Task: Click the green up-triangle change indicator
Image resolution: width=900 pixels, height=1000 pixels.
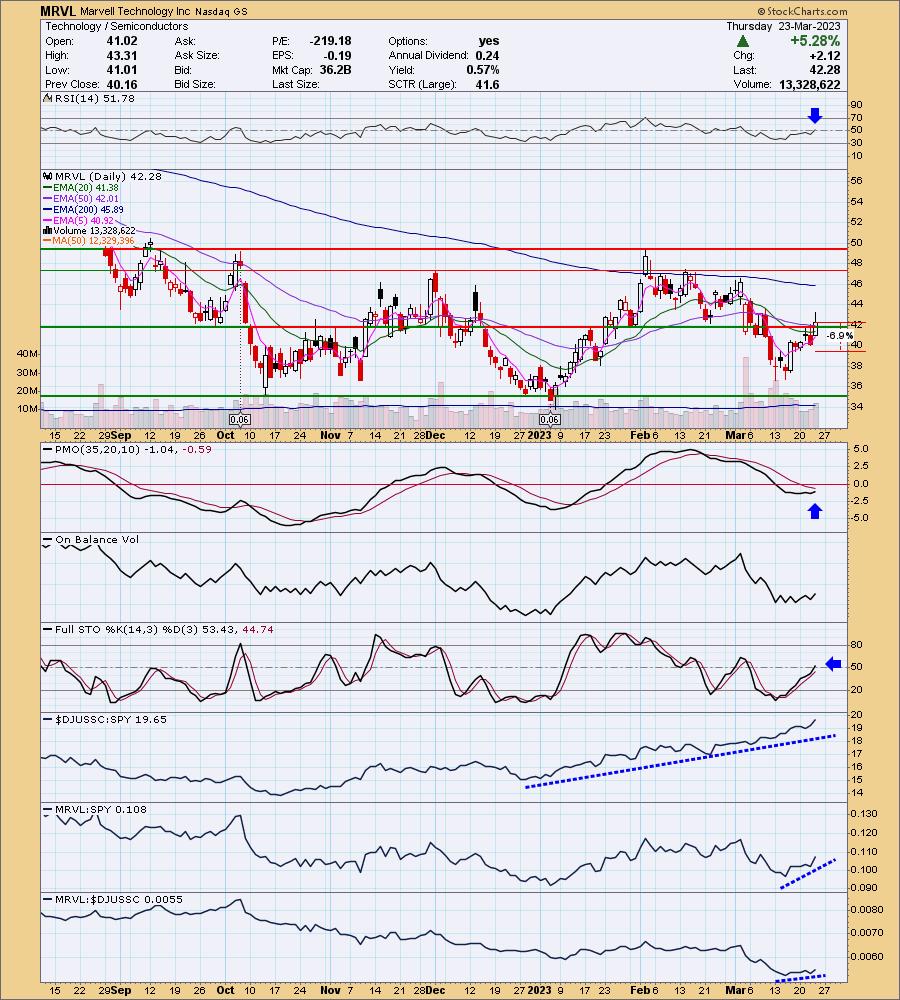Action: (x=742, y=41)
